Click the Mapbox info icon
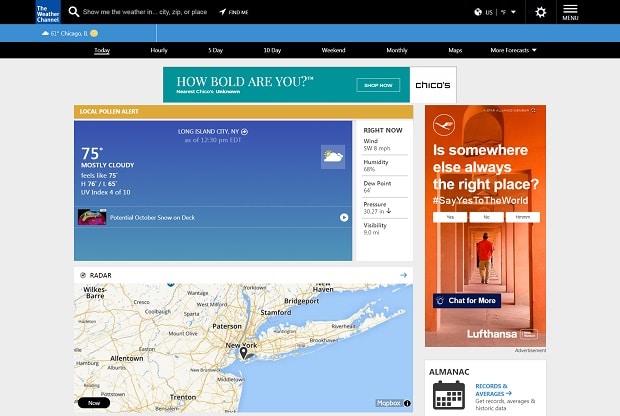 click(407, 403)
